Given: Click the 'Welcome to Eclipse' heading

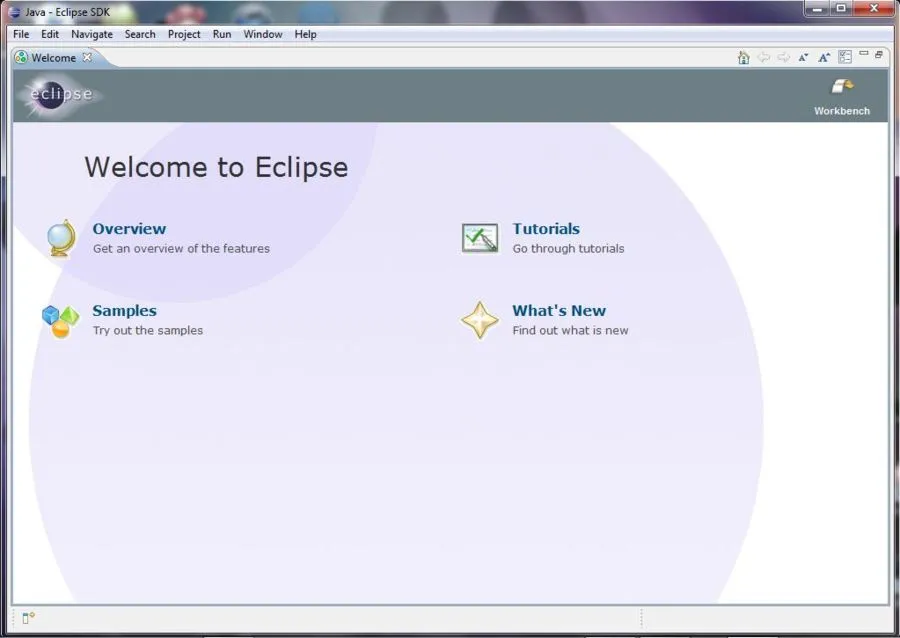Looking at the screenshot, I should coord(216,167).
